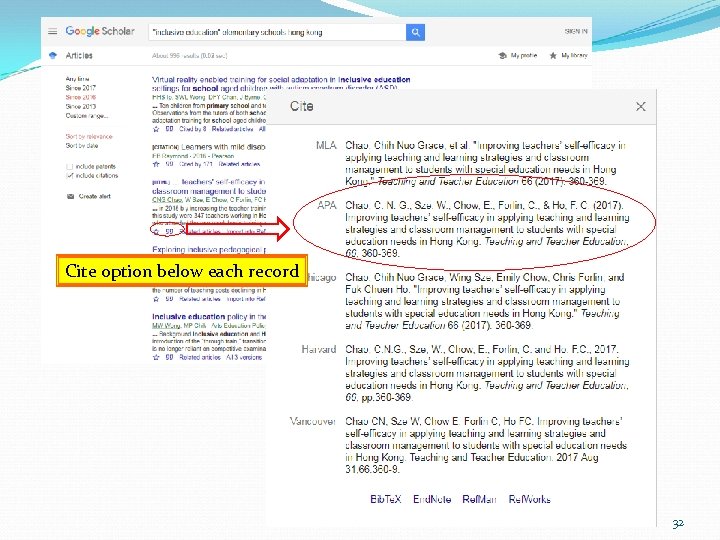This screenshot has height=540, width=720.
Task: Open the SIGN IN link
Action: point(576,31)
